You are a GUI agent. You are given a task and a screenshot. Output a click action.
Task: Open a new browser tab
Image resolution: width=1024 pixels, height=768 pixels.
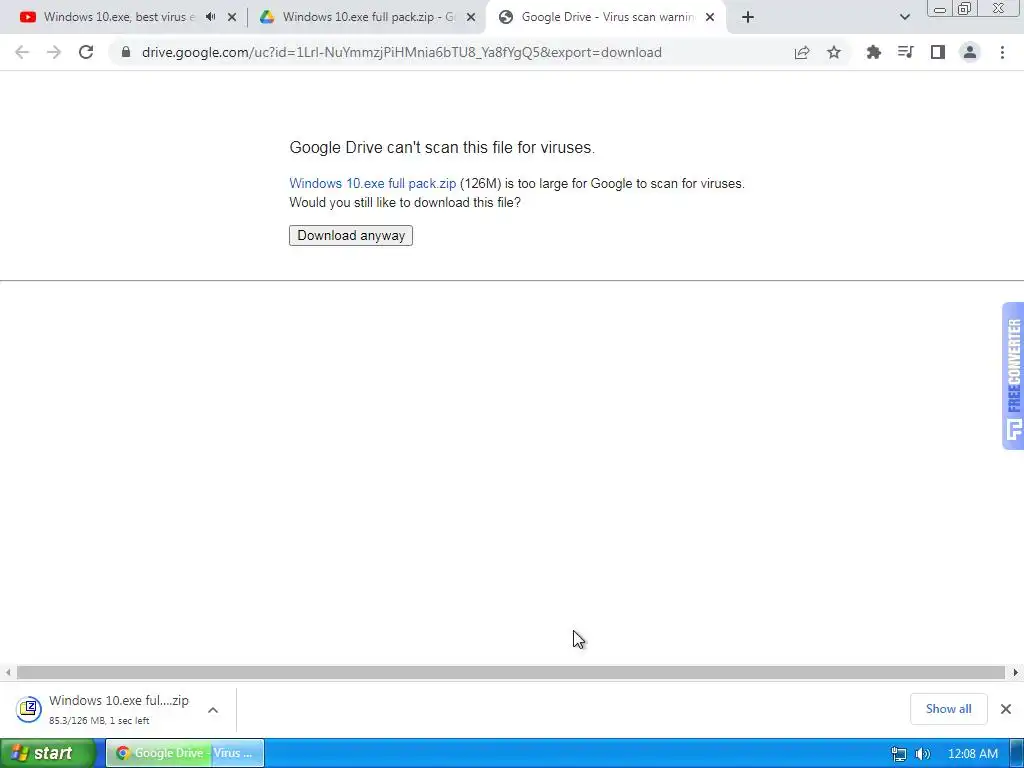748,17
